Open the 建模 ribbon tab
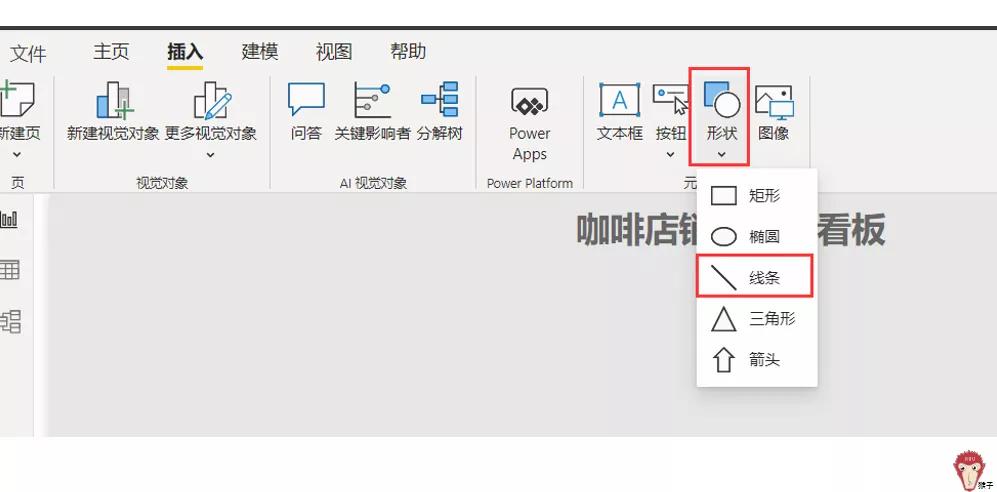Viewport: 997px width, 492px height. click(x=259, y=51)
